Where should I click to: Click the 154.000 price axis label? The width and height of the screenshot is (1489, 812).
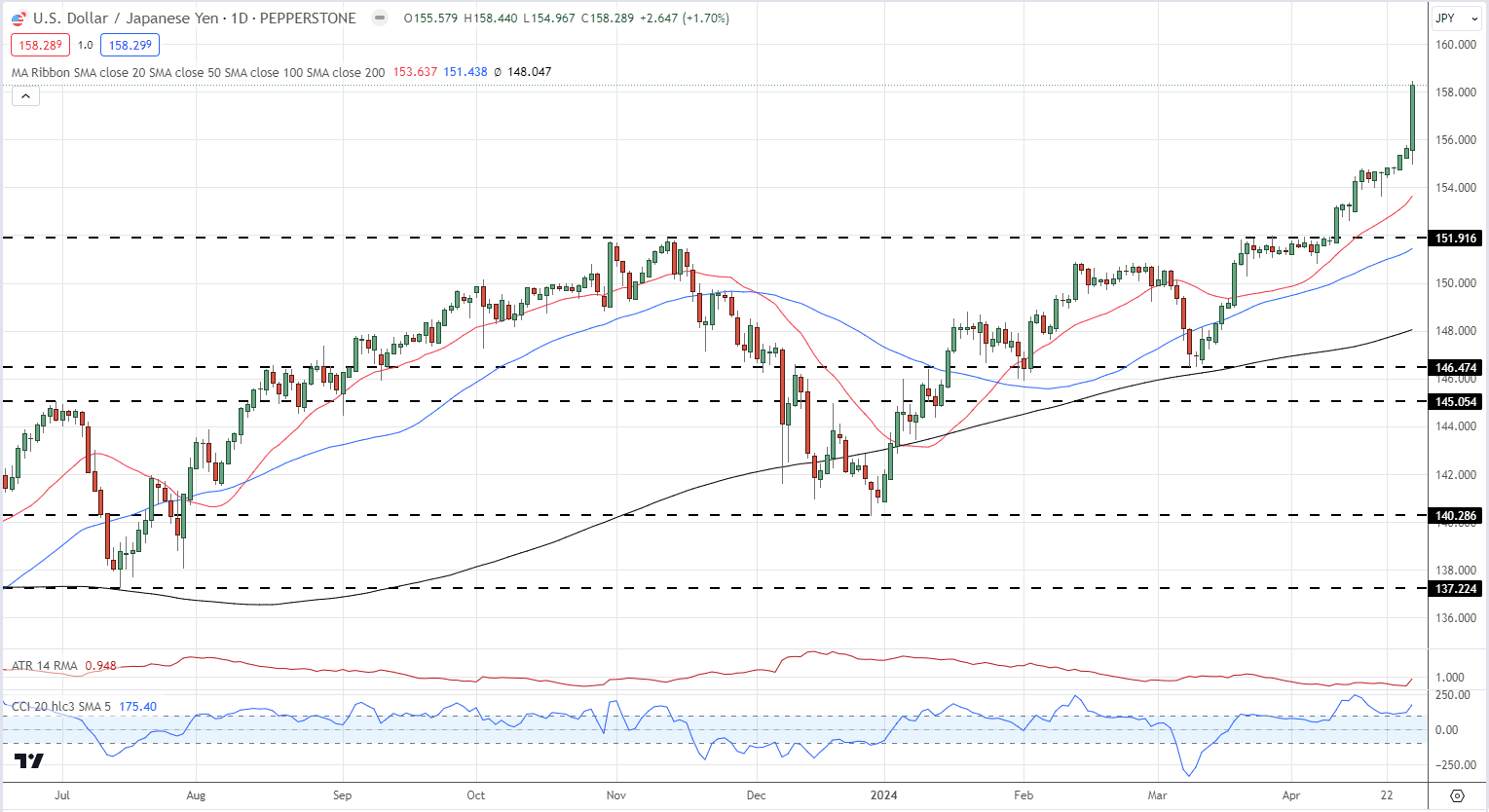(1456, 188)
